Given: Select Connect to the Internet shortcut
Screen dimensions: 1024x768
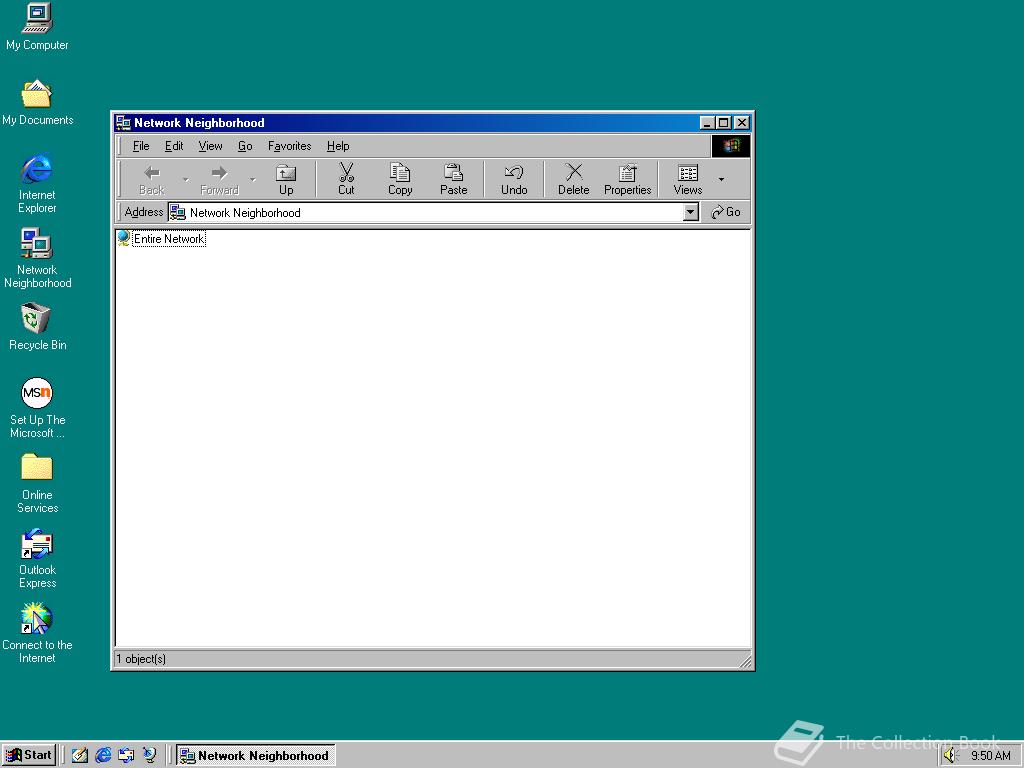Looking at the screenshot, I should [37, 632].
